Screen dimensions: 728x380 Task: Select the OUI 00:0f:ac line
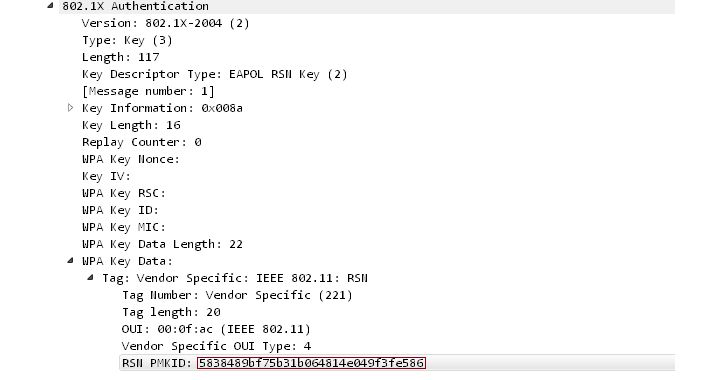point(216,329)
